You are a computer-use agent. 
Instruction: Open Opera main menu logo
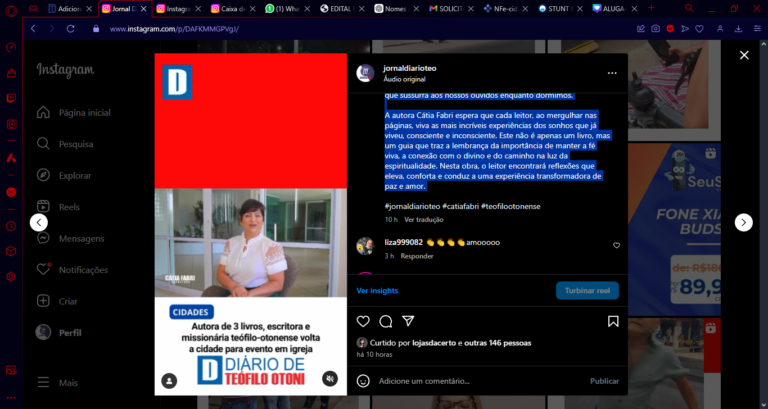pyautogui.click(x=11, y=9)
